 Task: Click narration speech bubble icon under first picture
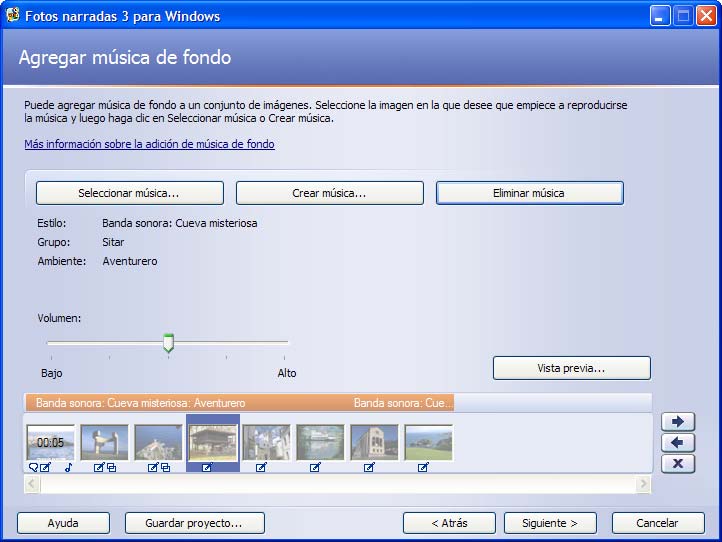click(x=34, y=467)
